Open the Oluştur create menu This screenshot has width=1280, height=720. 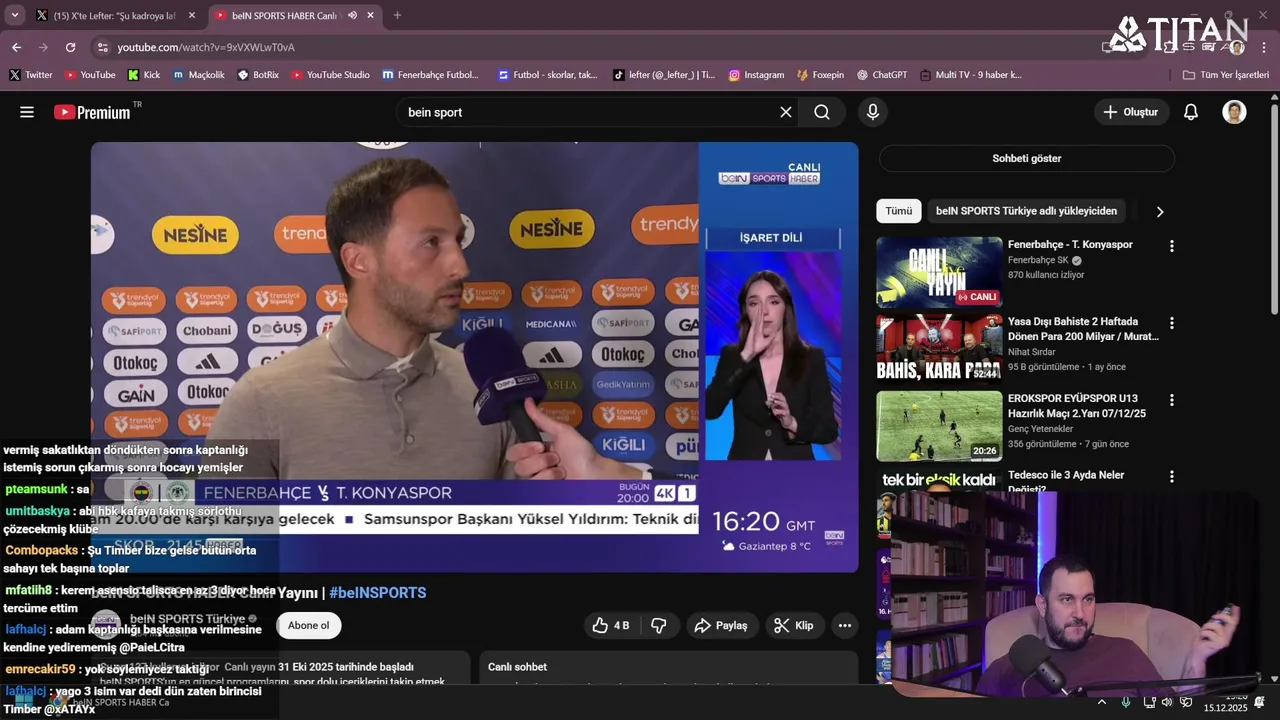1131,112
